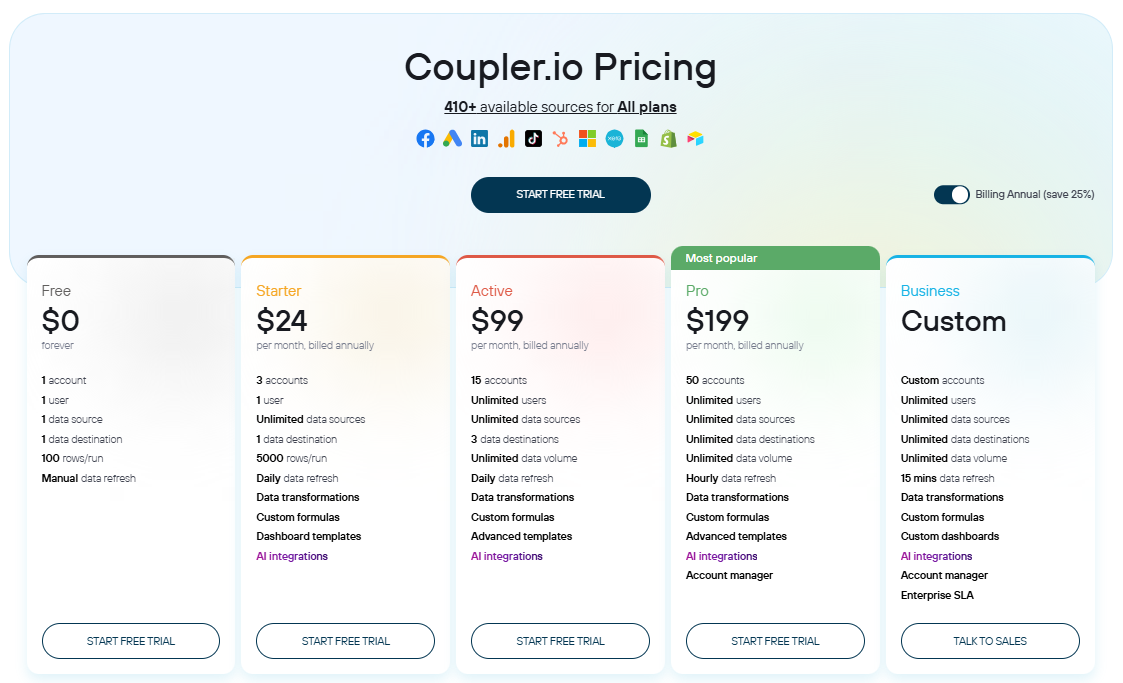Click the Google Analytics icon
Screen dimensions: 1123x683
click(x=506, y=139)
